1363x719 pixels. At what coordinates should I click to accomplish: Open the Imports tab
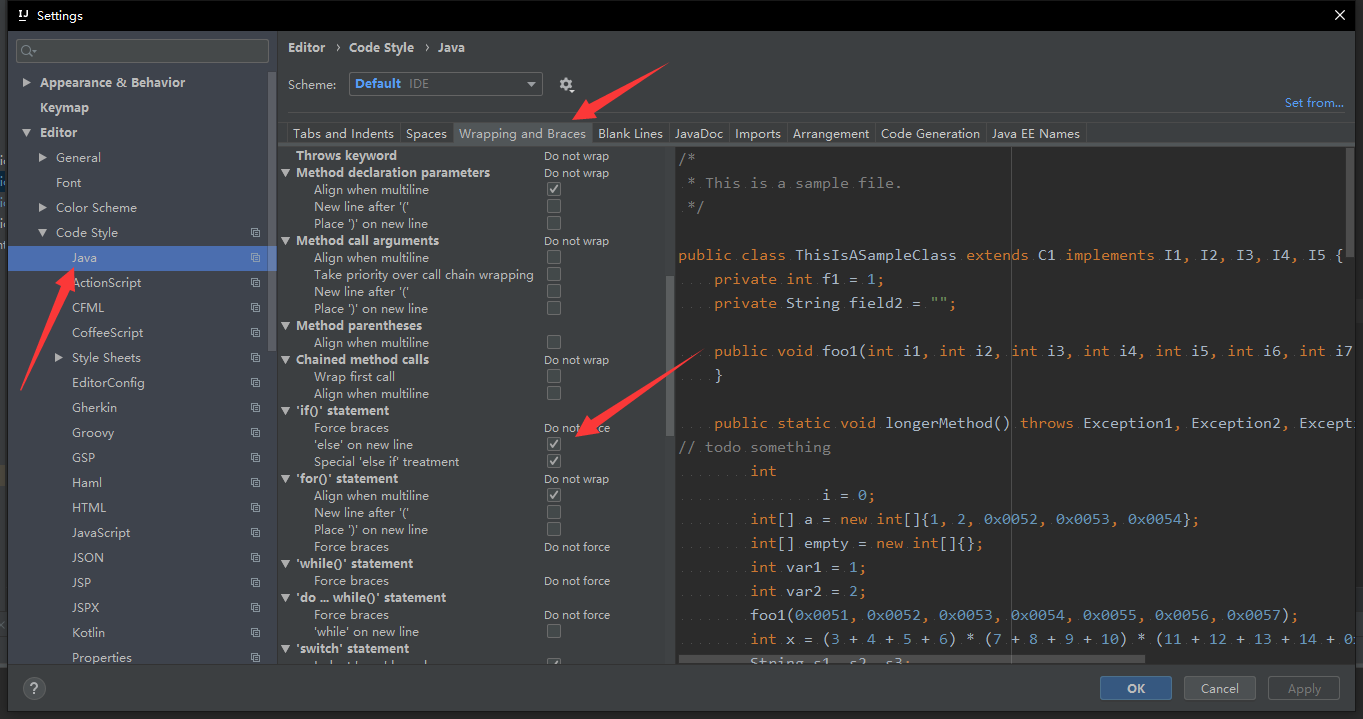[758, 133]
